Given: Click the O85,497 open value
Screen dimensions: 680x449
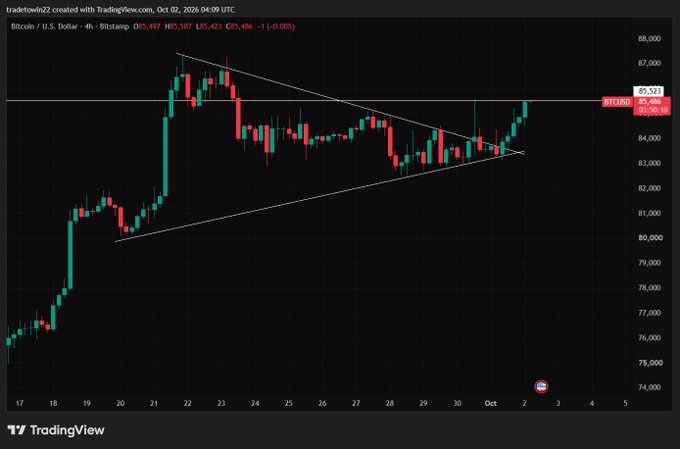Looking at the screenshot, I should tap(147, 26).
